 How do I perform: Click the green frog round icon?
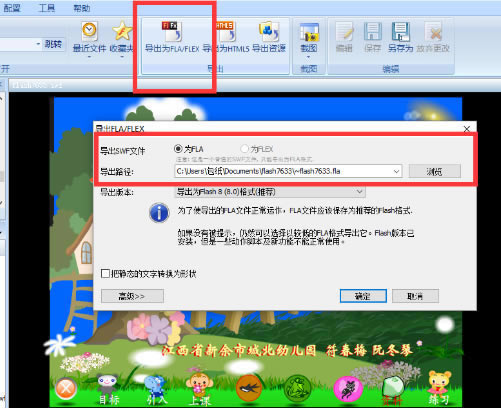[297, 388]
